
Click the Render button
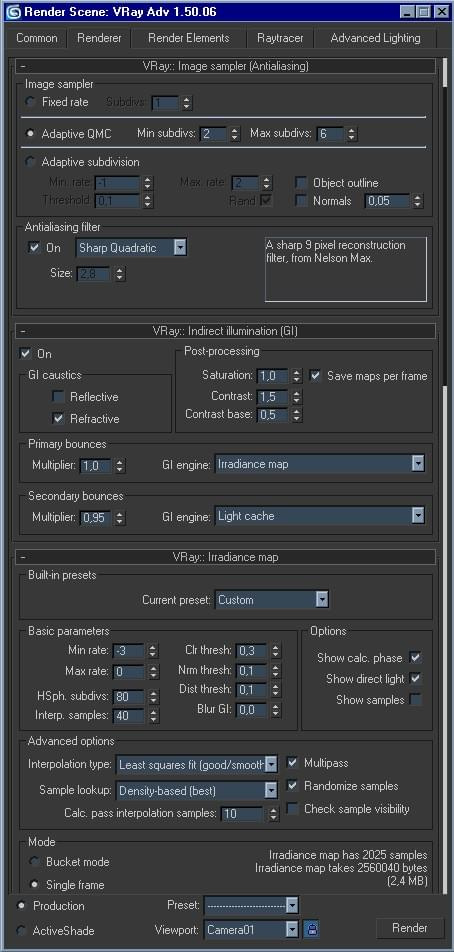tap(410, 928)
